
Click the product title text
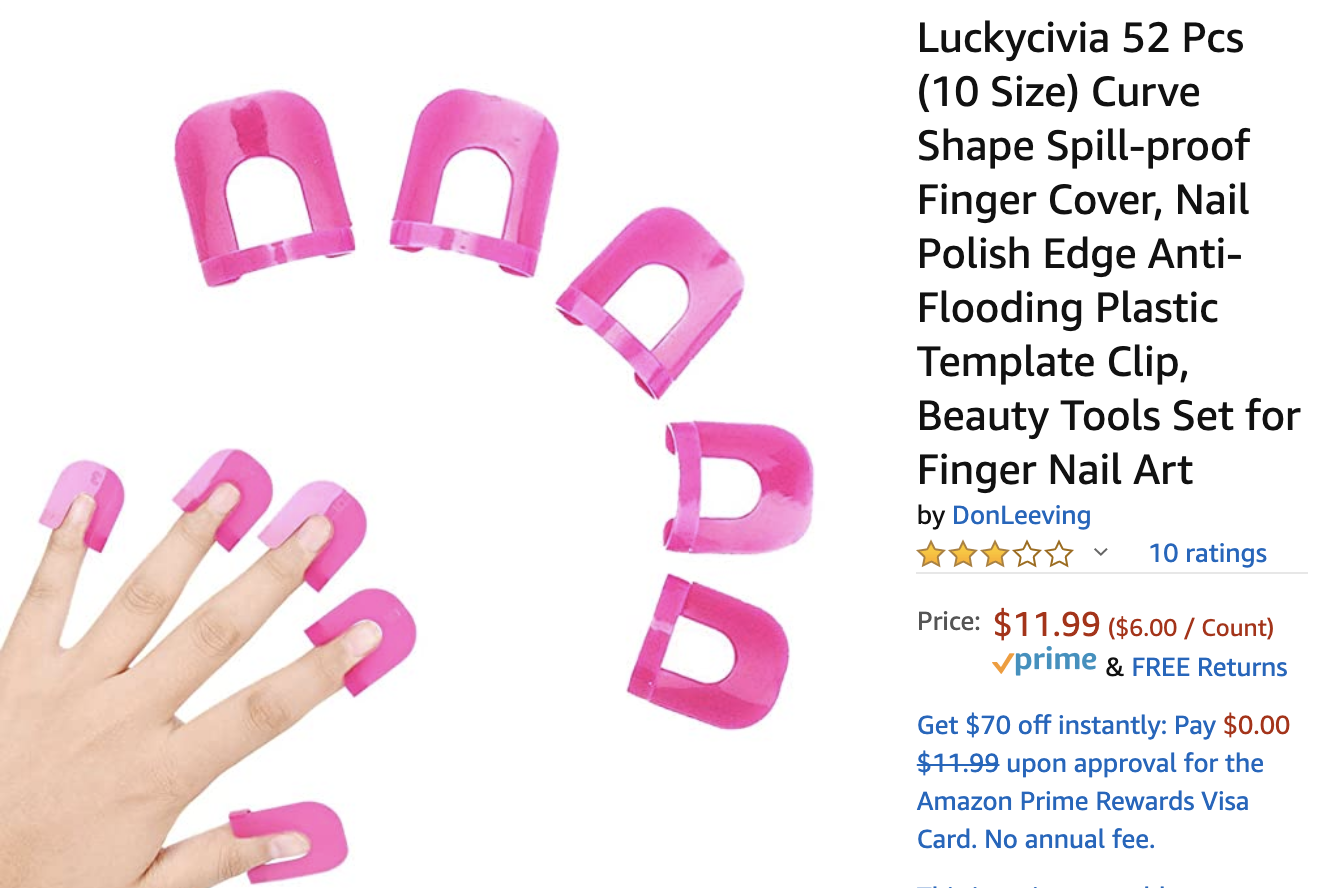pos(1109,254)
